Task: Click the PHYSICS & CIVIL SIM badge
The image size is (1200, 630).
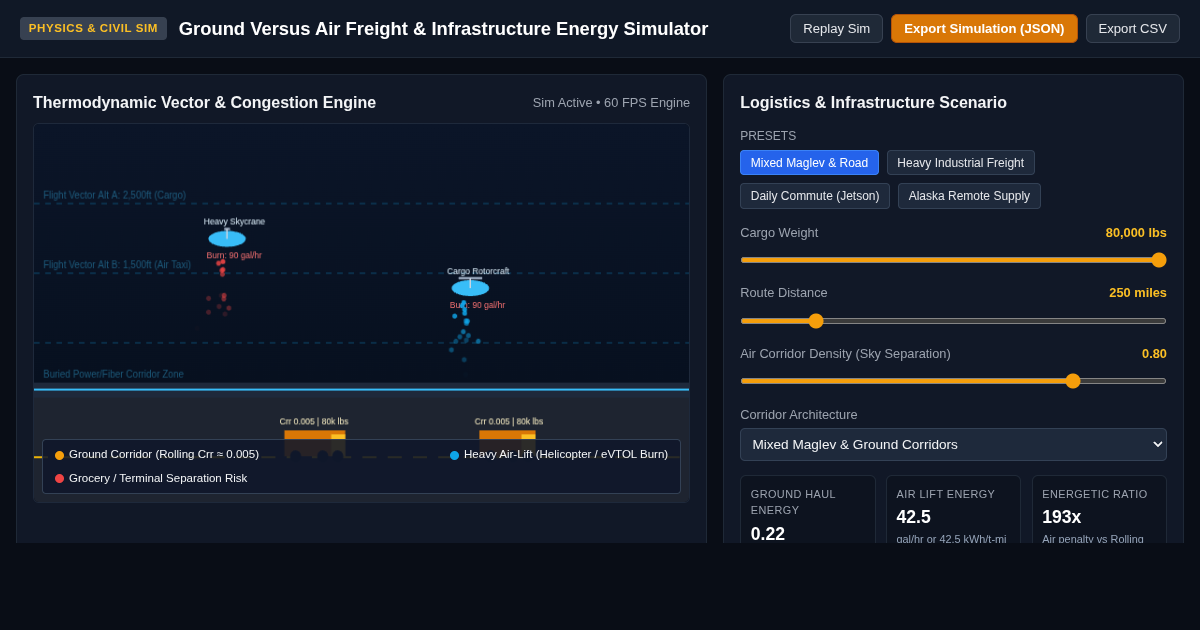Action: click(x=93, y=28)
